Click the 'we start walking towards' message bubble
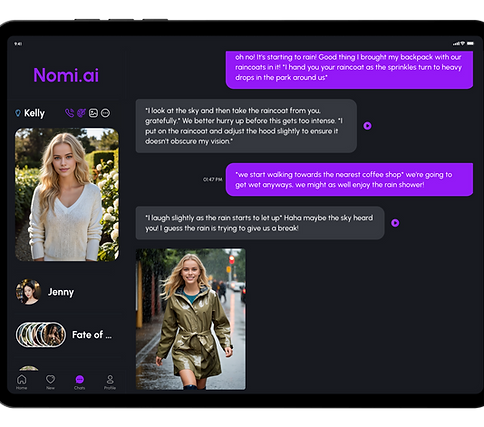This screenshot has width=484, height=427. coord(349,179)
